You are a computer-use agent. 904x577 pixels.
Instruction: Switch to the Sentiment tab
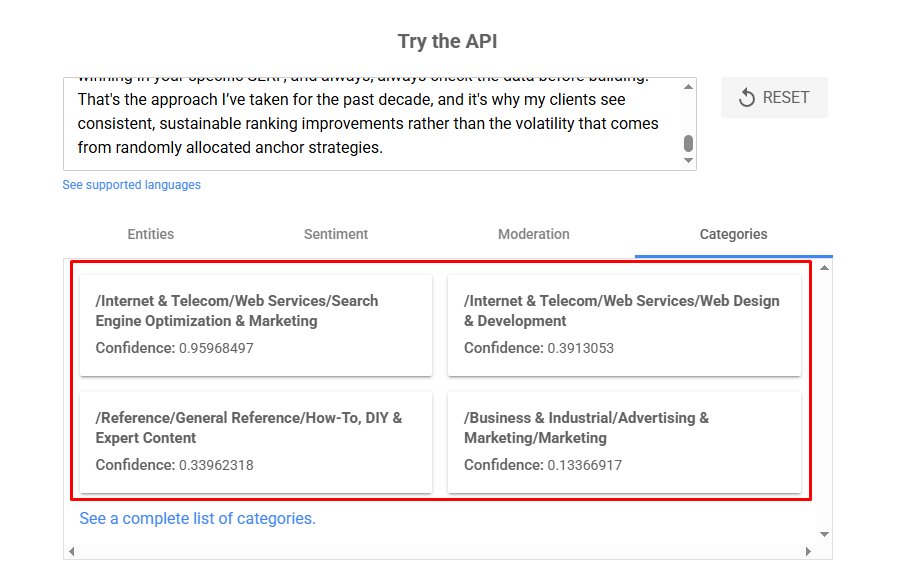pyautogui.click(x=336, y=234)
